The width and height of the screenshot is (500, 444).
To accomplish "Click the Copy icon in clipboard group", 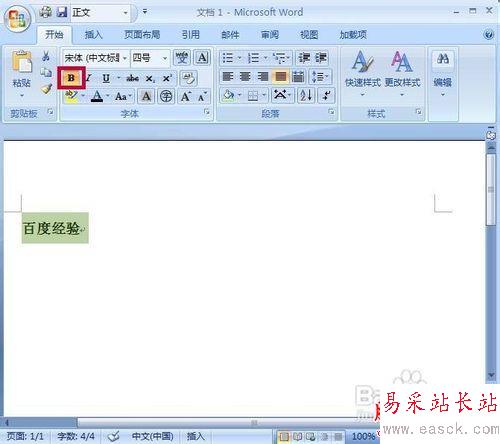I will [x=46, y=72].
